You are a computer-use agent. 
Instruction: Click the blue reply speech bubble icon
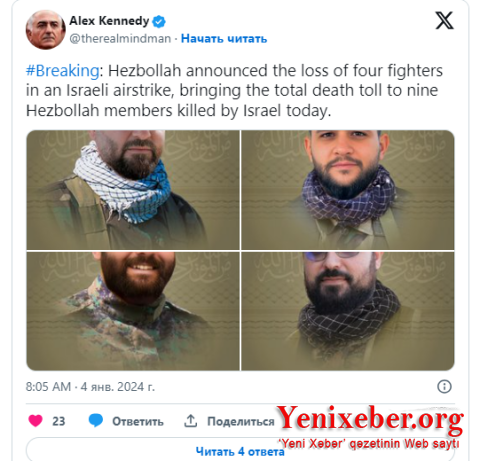click(x=96, y=421)
